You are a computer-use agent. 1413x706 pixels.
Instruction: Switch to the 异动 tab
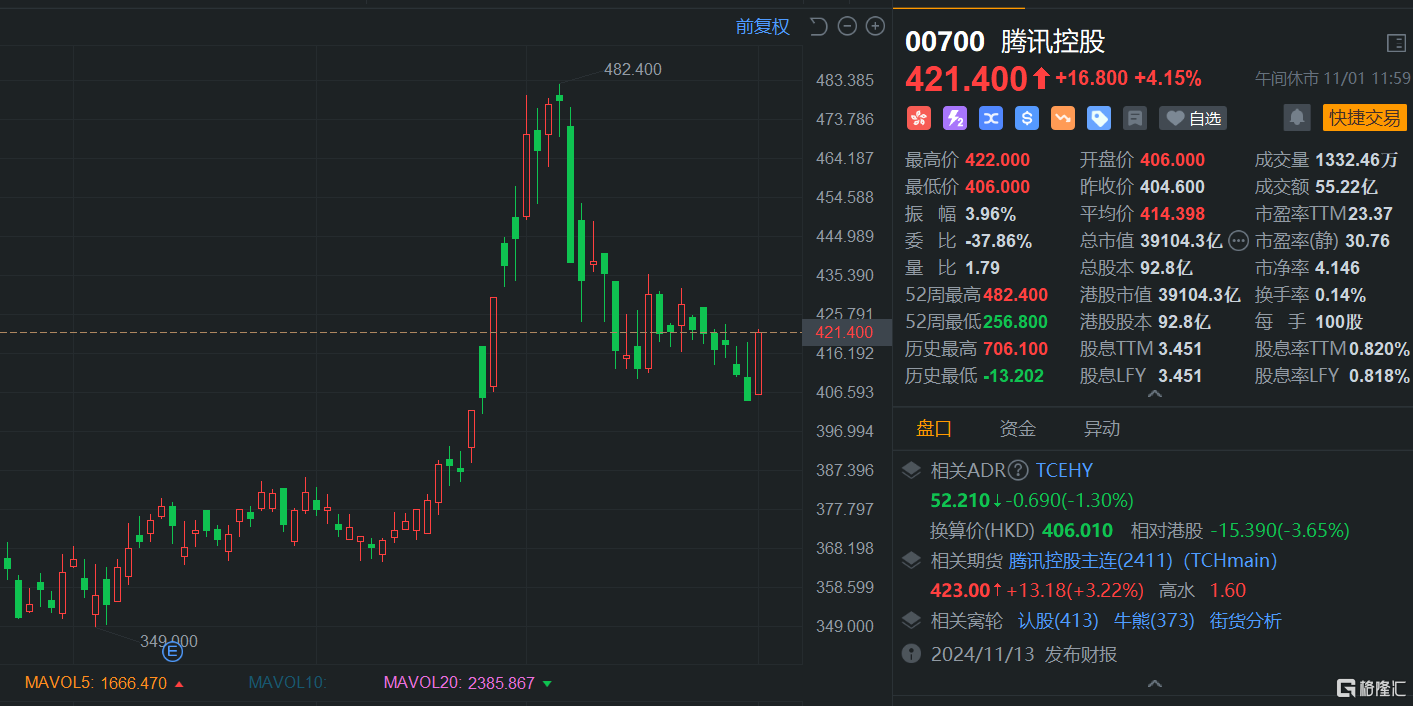pos(1102,429)
